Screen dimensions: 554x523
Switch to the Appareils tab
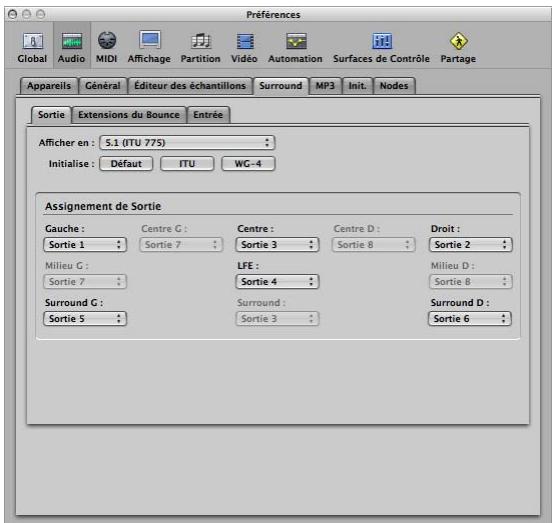click(49, 86)
